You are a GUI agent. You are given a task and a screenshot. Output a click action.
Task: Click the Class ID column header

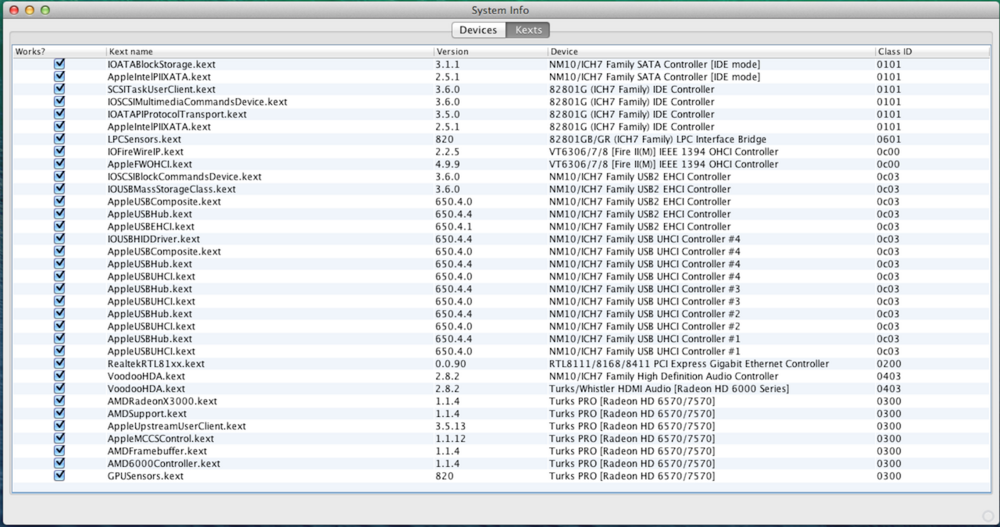click(930, 51)
